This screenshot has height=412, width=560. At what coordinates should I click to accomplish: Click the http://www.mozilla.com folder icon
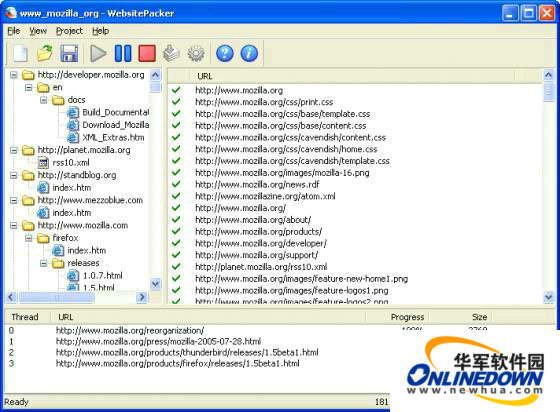coord(28,226)
